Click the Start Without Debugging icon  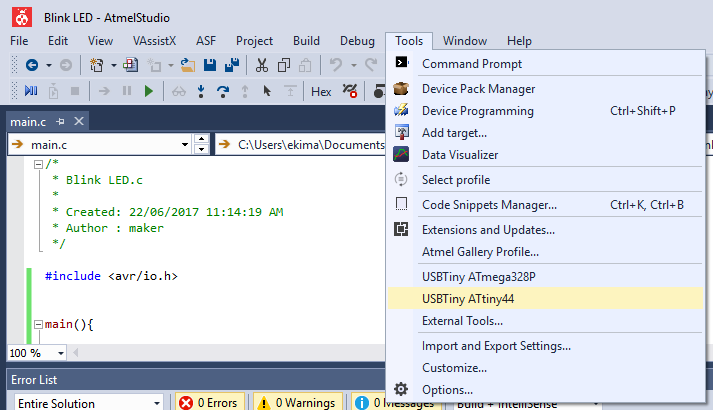tap(53, 91)
